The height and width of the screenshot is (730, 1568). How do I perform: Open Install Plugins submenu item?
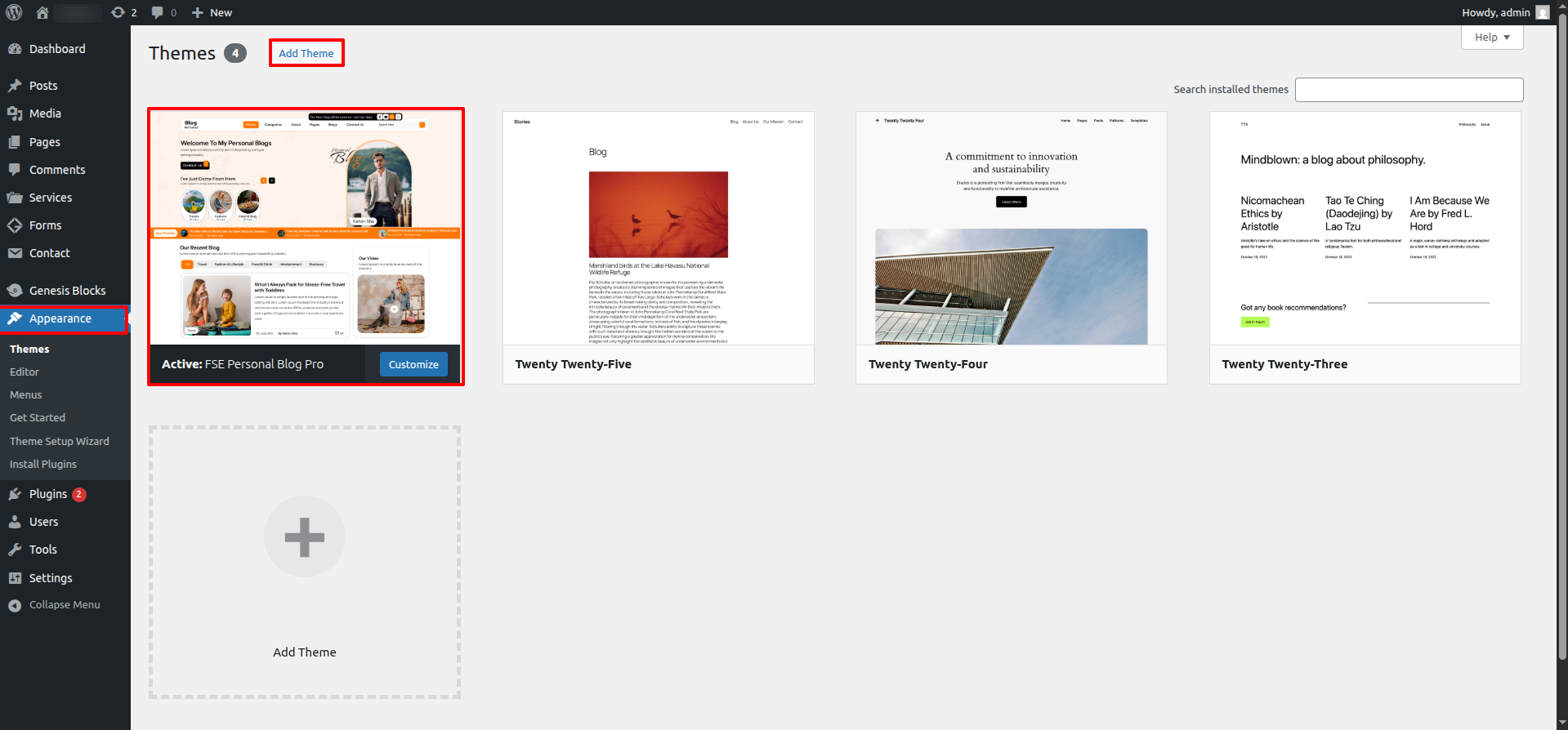tap(43, 464)
